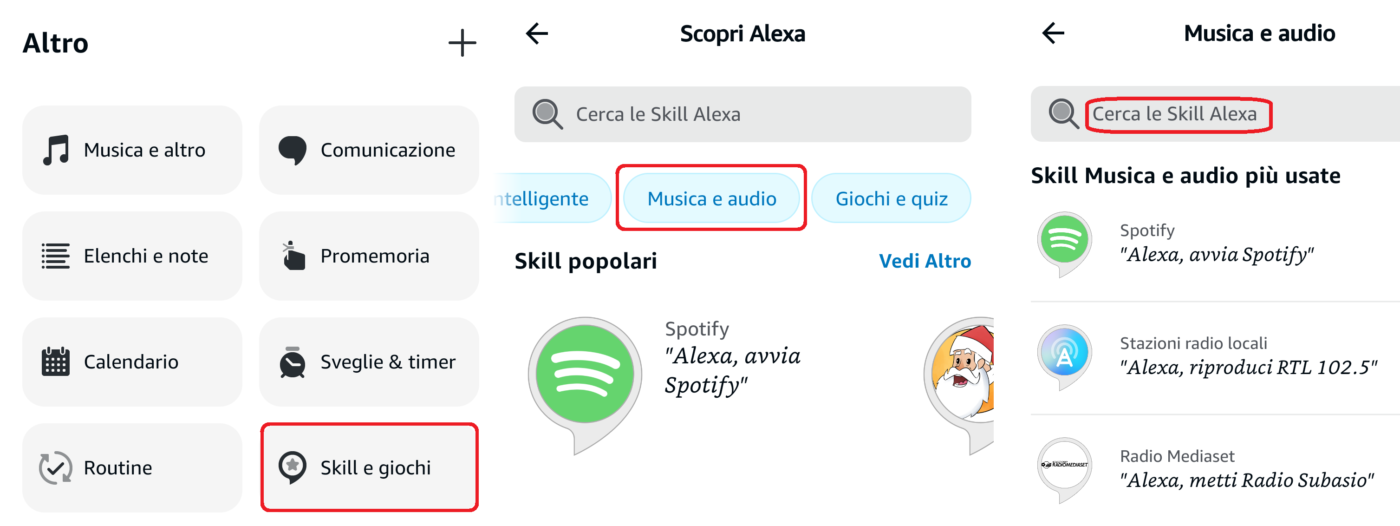Open Elenchi e note tile
Screen dimensions: 1400x526
(132, 256)
